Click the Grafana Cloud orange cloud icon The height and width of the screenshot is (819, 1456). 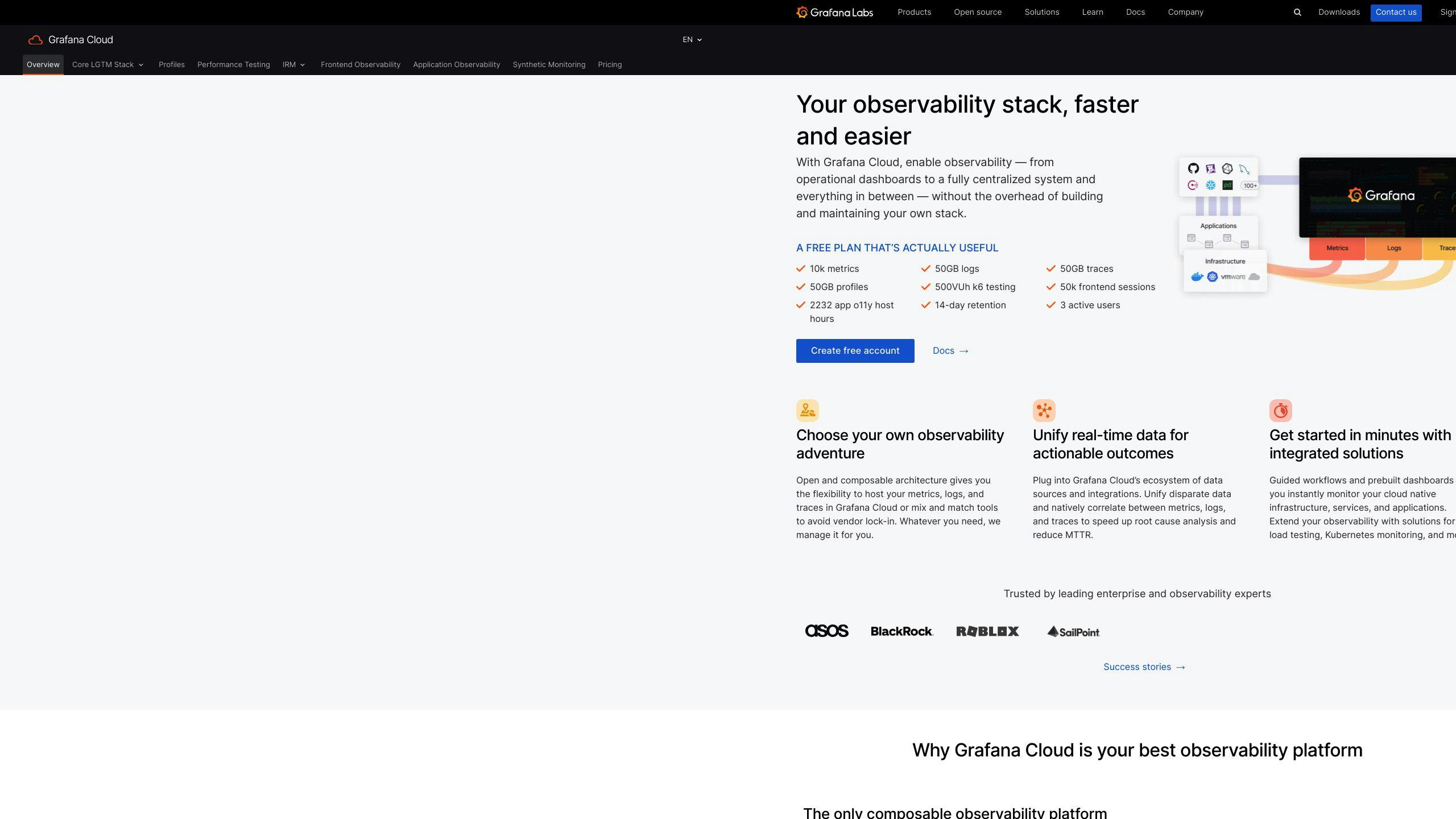click(35, 40)
